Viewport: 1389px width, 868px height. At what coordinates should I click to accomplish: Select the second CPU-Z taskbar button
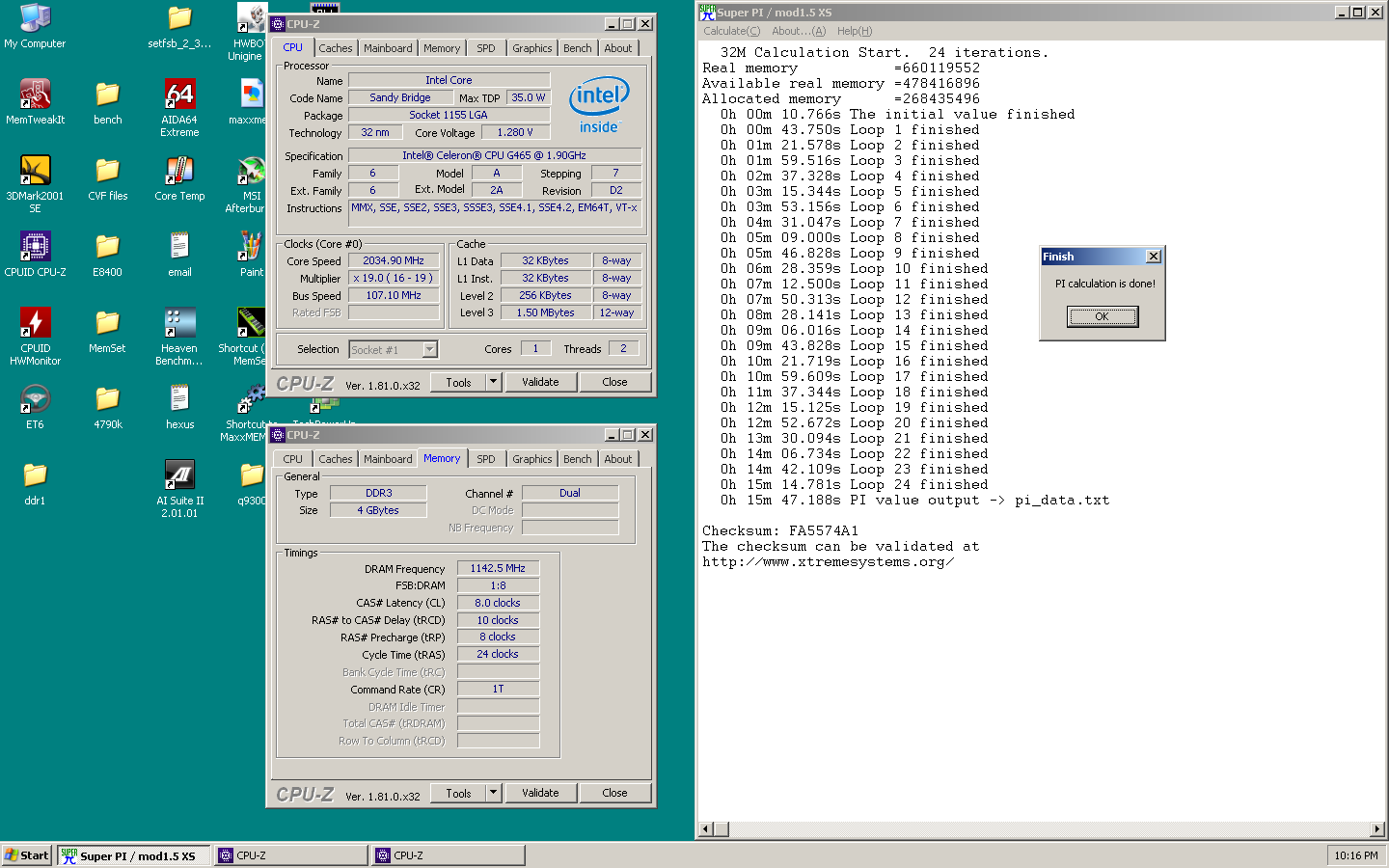(449, 855)
